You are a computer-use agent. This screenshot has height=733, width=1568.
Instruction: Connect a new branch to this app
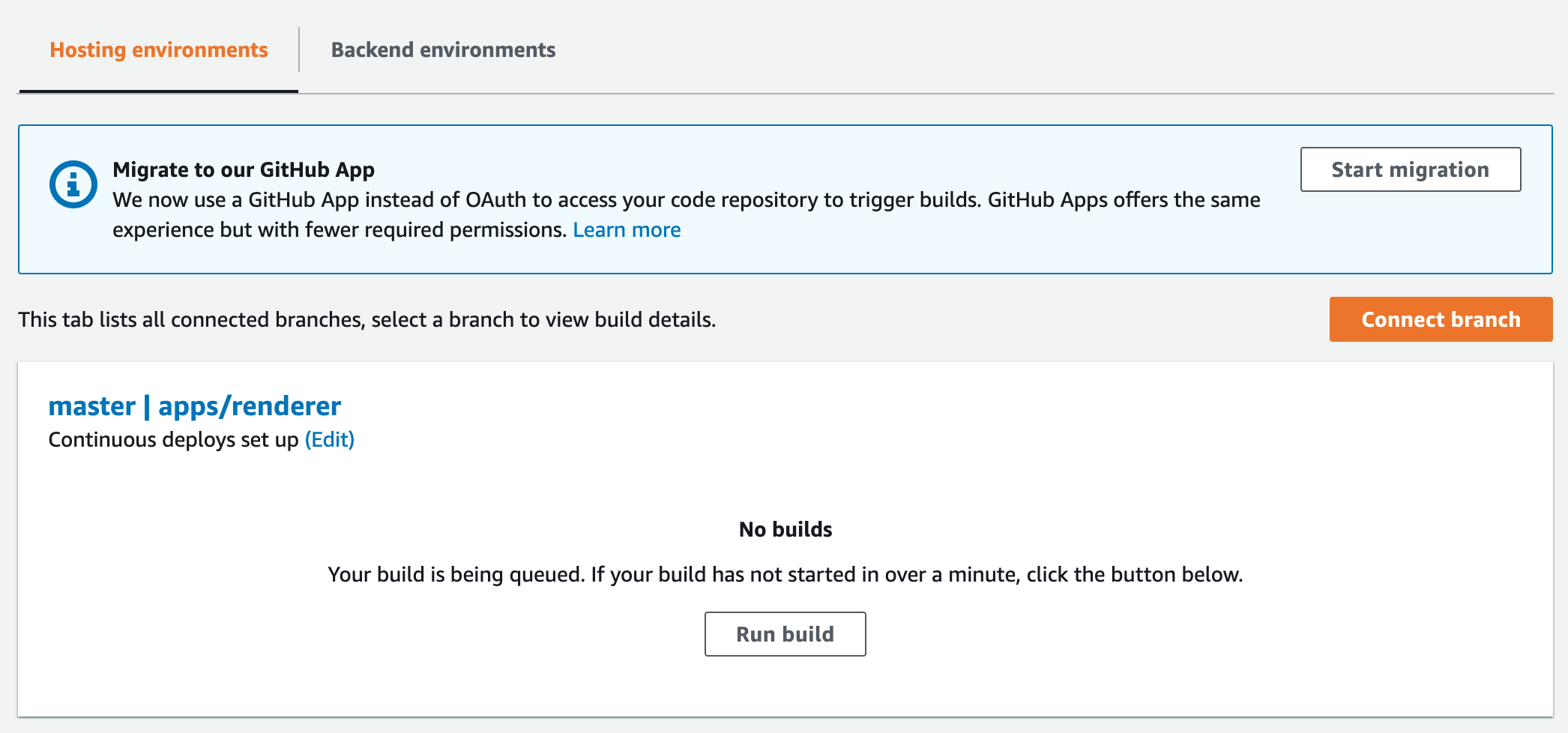1440,319
